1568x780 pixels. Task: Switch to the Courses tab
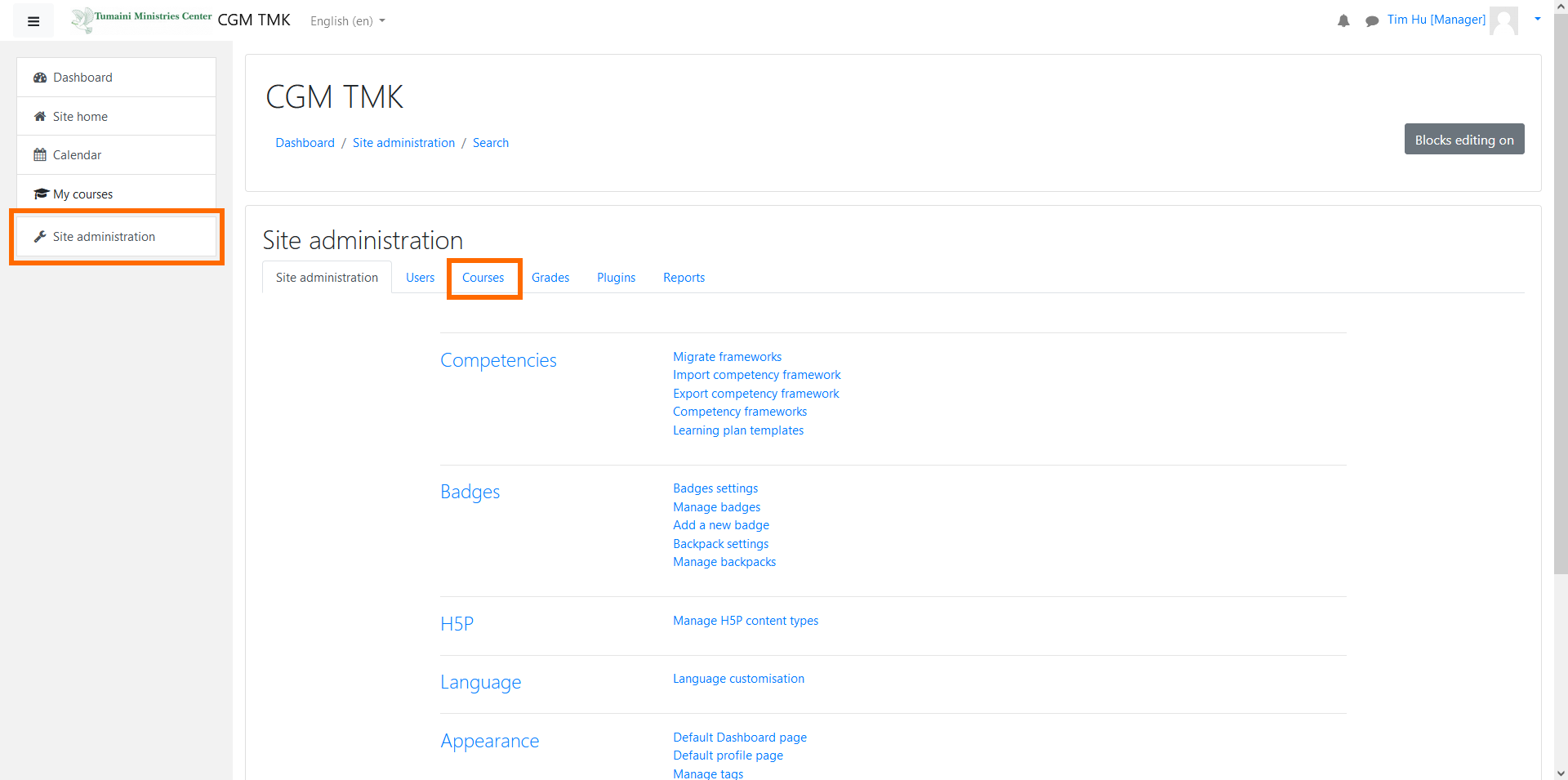pos(483,278)
